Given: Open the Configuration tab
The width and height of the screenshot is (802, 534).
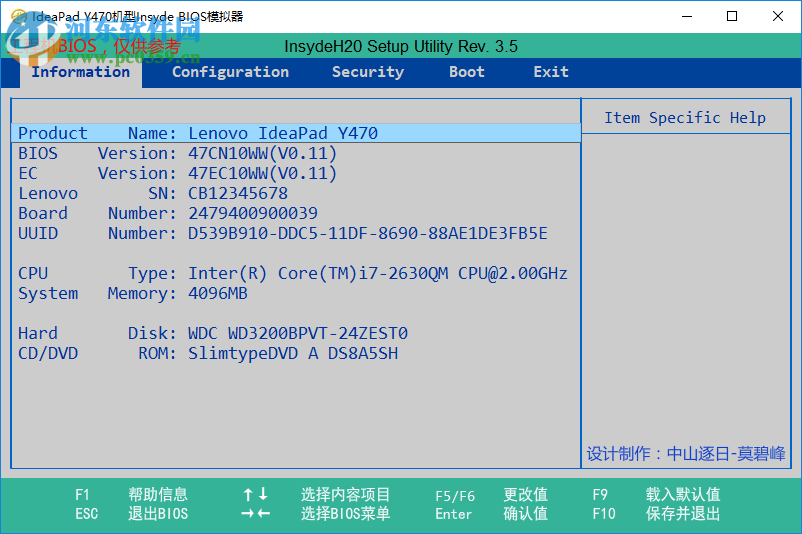Looking at the screenshot, I should [x=230, y=72].
